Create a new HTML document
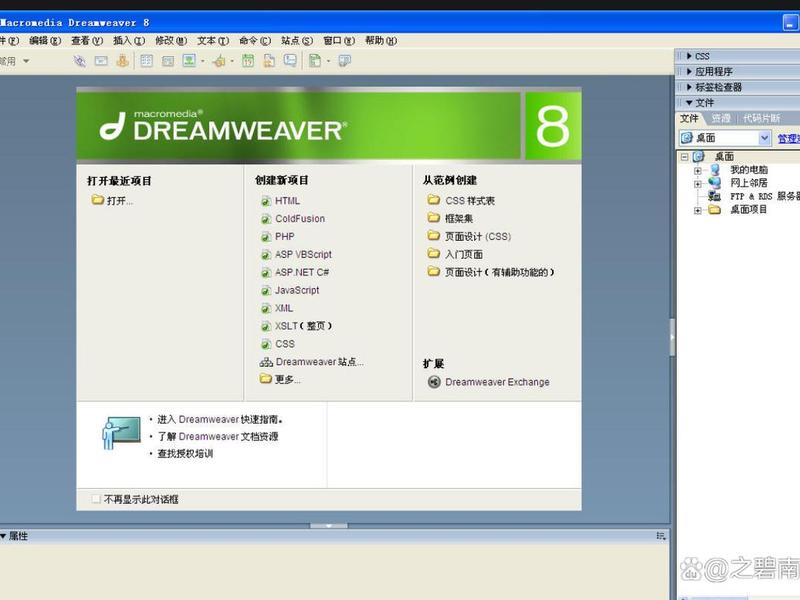Viewport: 800px width, 600px height. (287, 201)
